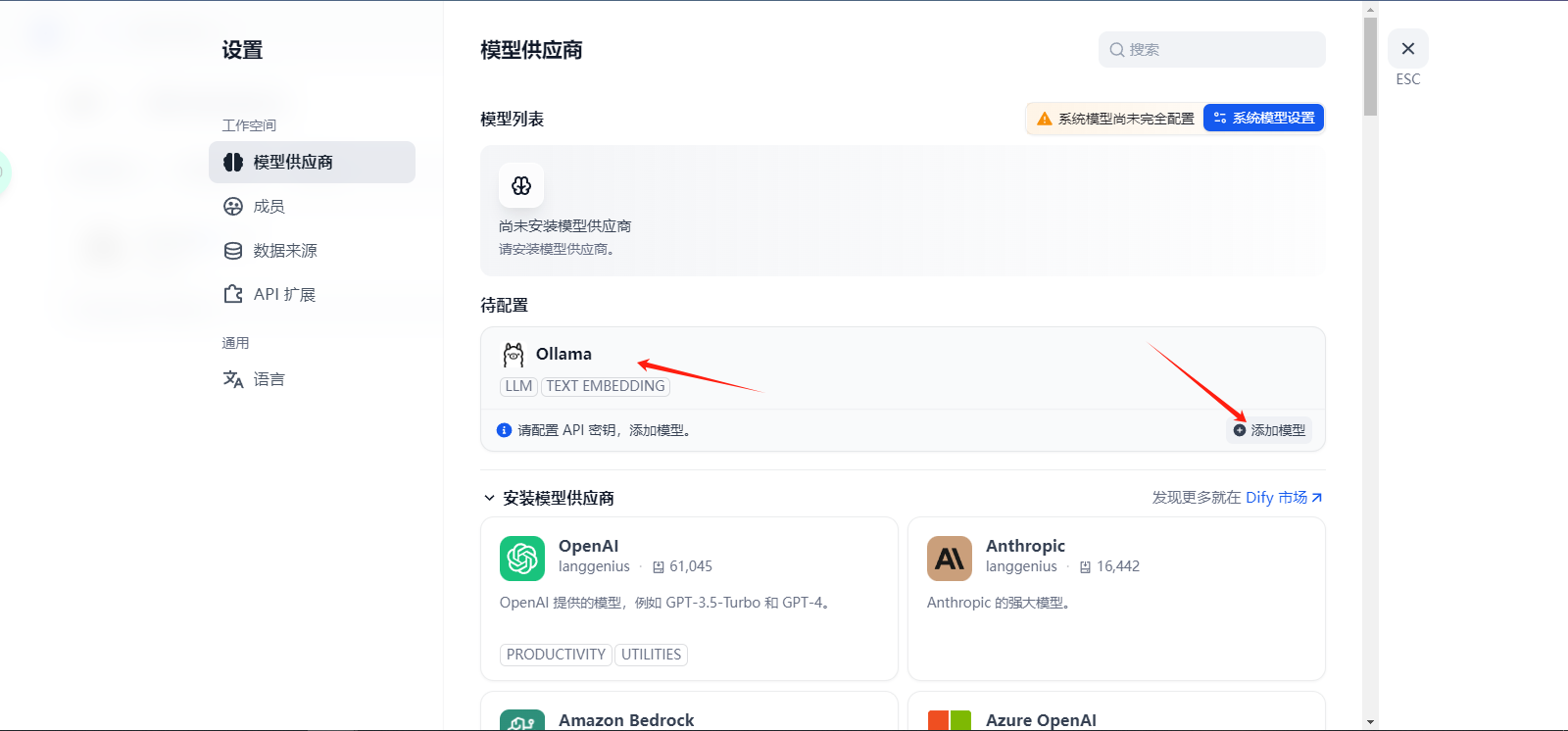This screenshot has height=731, width=1568.
Task: Click 添加模型 for Ollama
Action: tap(1269, 430)
